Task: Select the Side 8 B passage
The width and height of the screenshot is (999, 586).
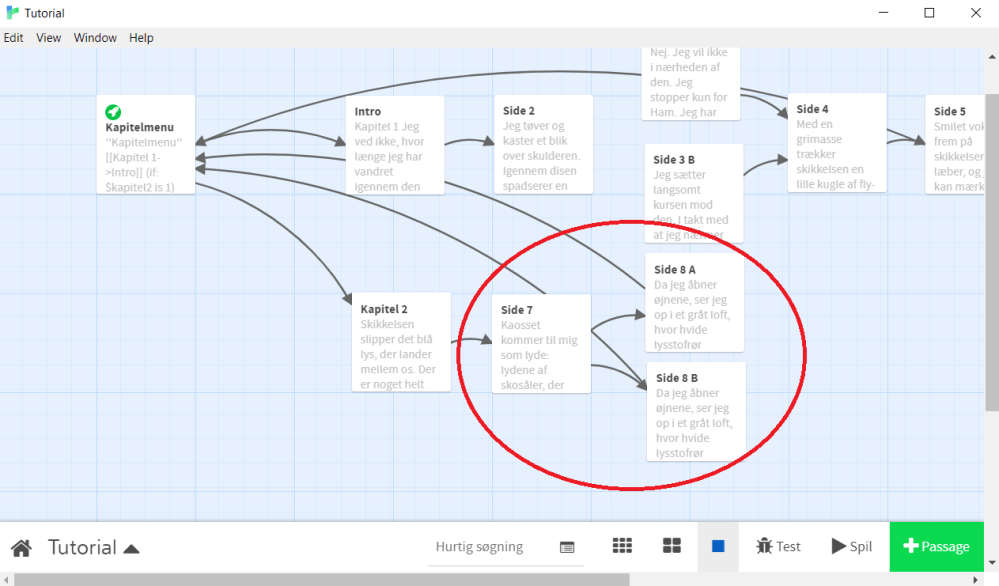Action: pyautogui.click(x=695, y=411)
